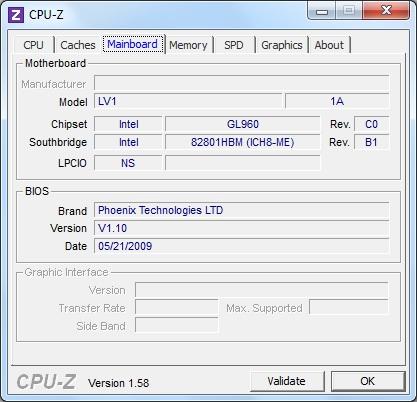417x402 pixels.
Task: Click the Graphic Interface Version field
Action: coord(262,290)
